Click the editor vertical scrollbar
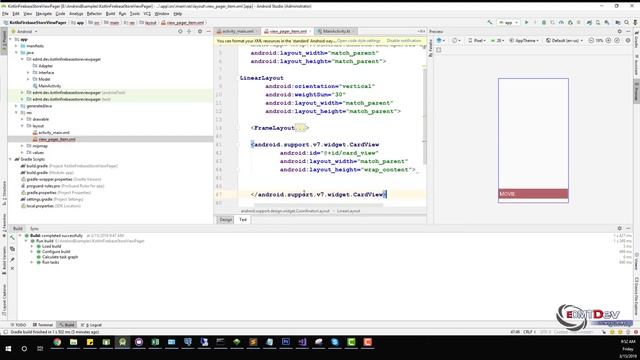The height and width of the screenshot is (360, 640). (424, 116)
